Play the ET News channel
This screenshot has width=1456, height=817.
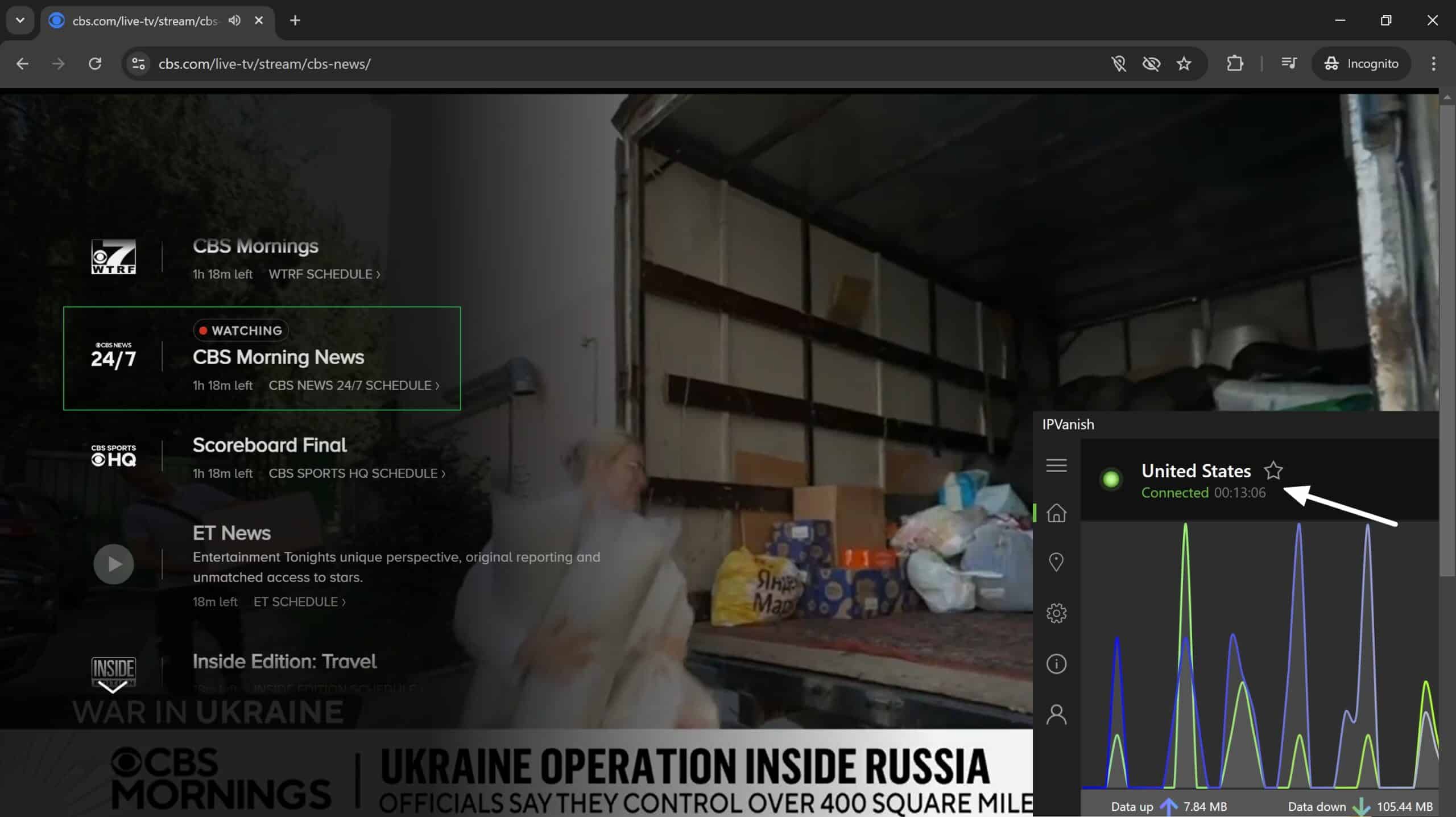[114, 564]
